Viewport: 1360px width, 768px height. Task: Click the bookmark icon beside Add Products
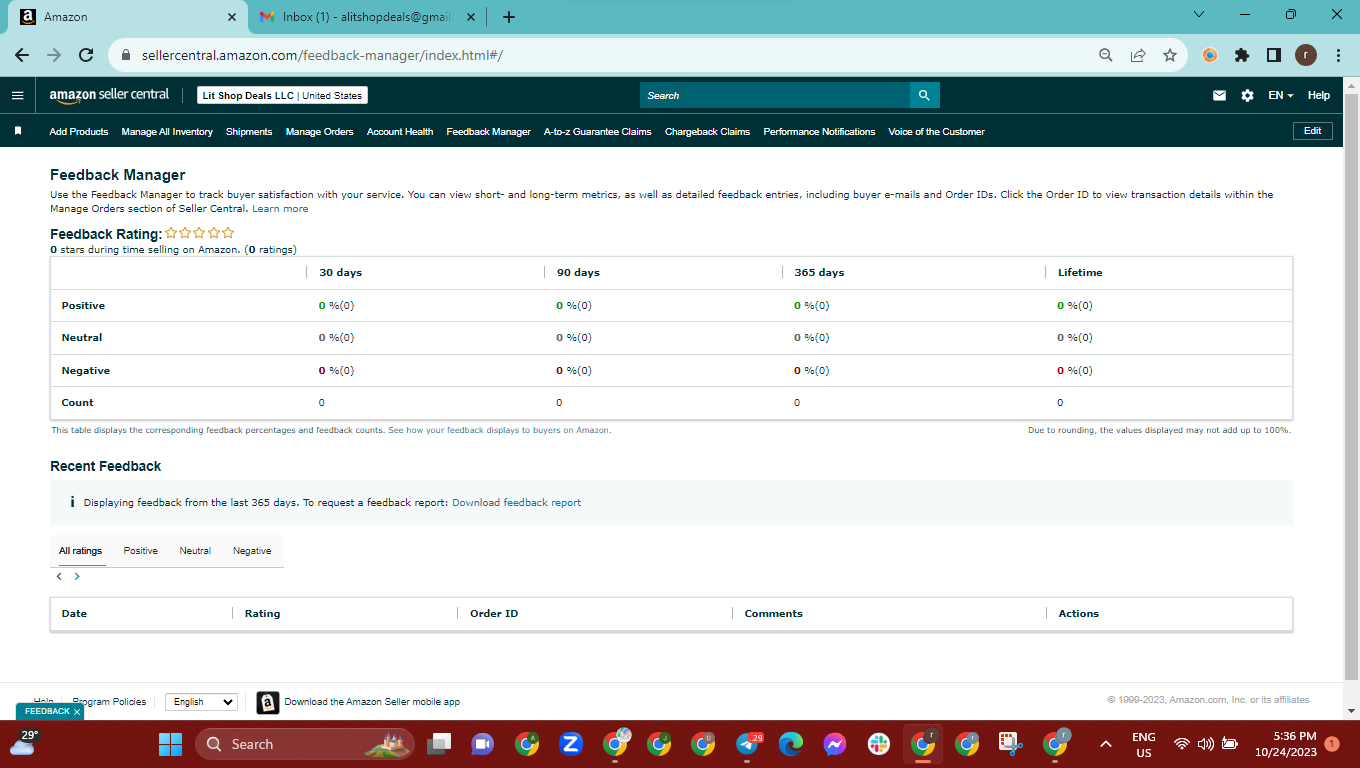pos(18,131)
